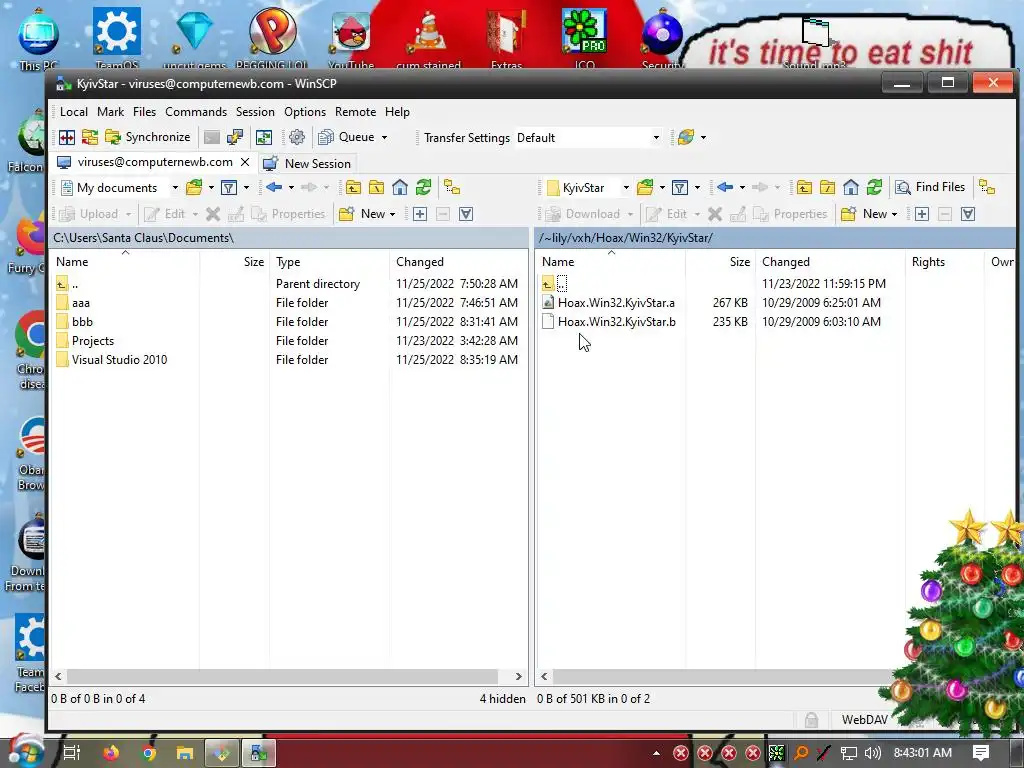Viewport: 1024px width, 768px height.
Task: Expand the Queue dropdown arrow
Action: pyautogui.click(x=385, y=137)
